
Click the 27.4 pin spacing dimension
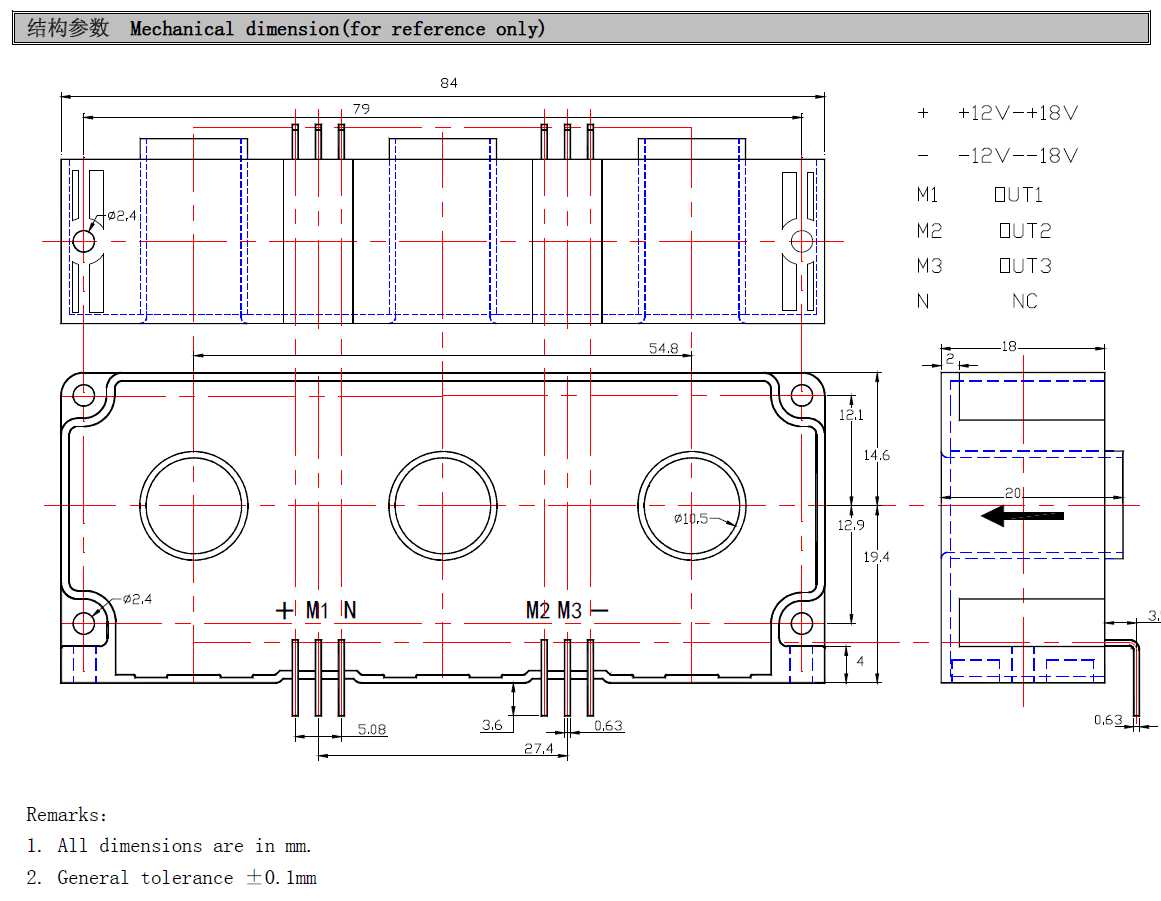[537, 748]
